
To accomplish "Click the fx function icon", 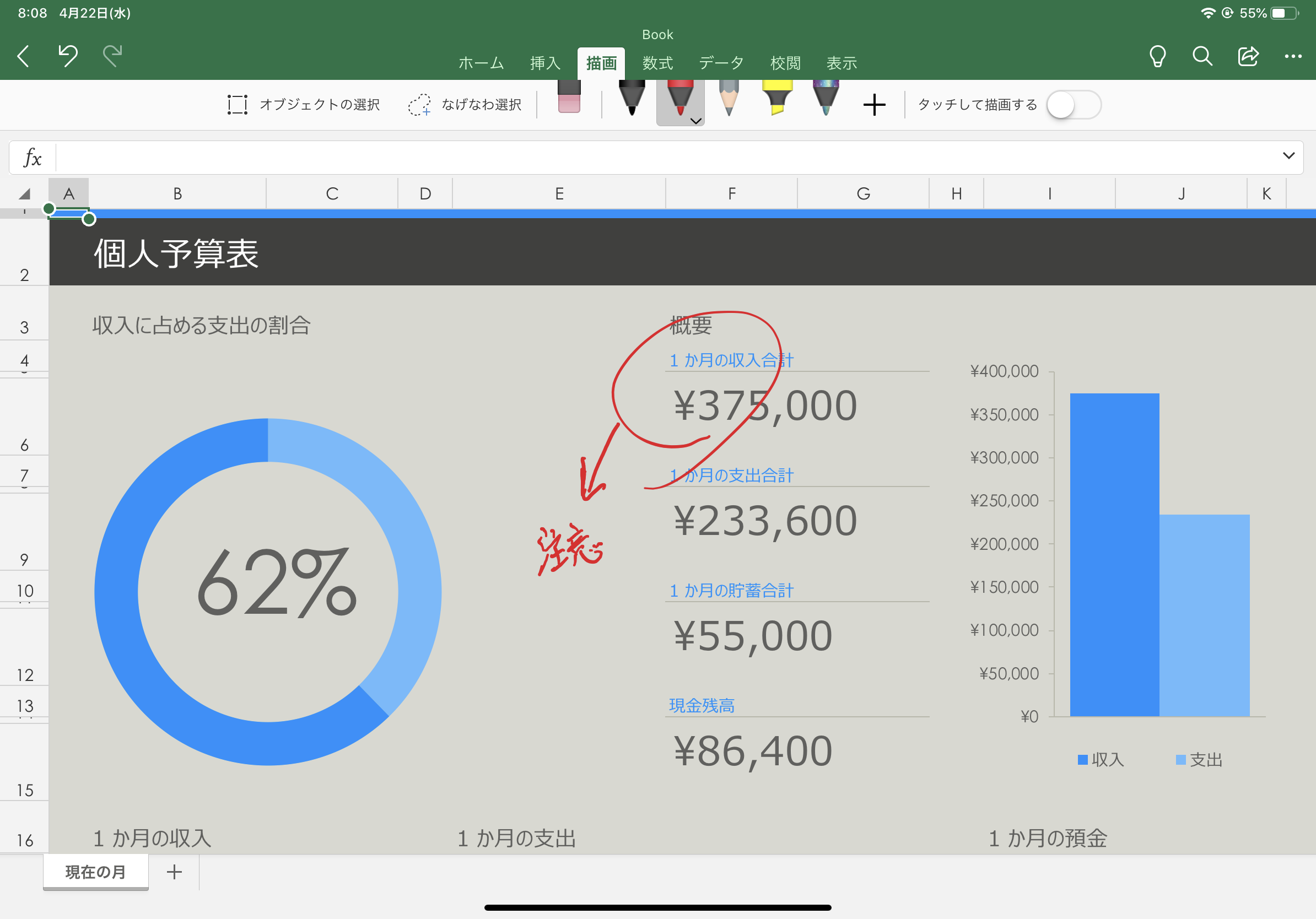I will click(x=33, y=158).
